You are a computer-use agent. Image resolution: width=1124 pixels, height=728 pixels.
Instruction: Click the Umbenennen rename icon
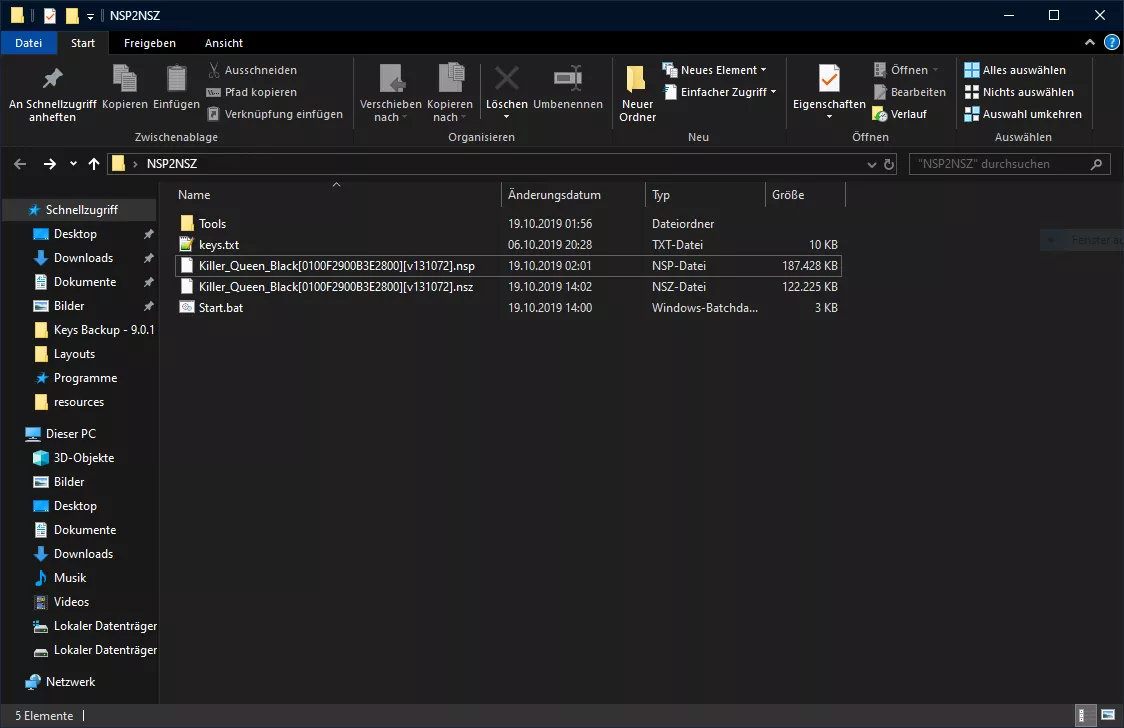(x=568, y=80)
